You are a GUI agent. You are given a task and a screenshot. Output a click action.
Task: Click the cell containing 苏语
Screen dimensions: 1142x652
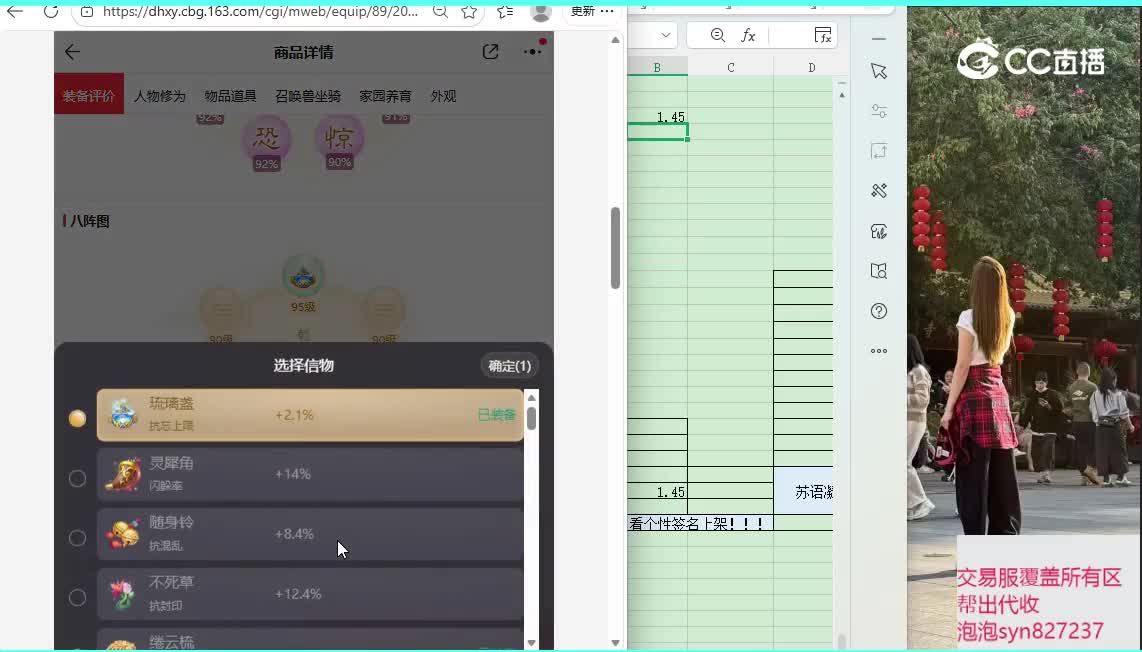[803, 492]
